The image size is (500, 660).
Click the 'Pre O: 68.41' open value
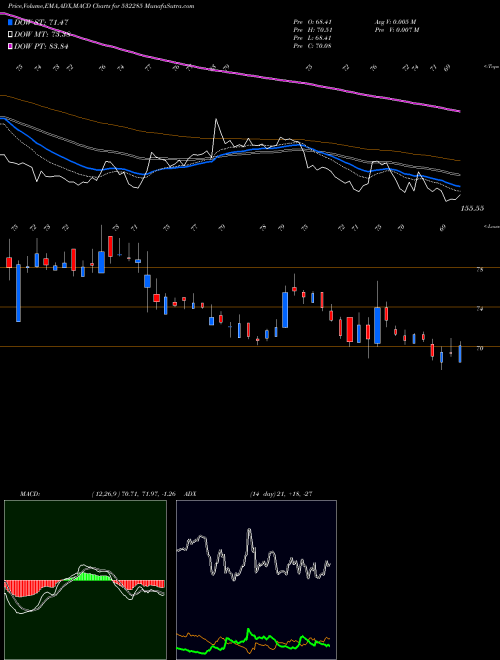click(x=312, y=22)
